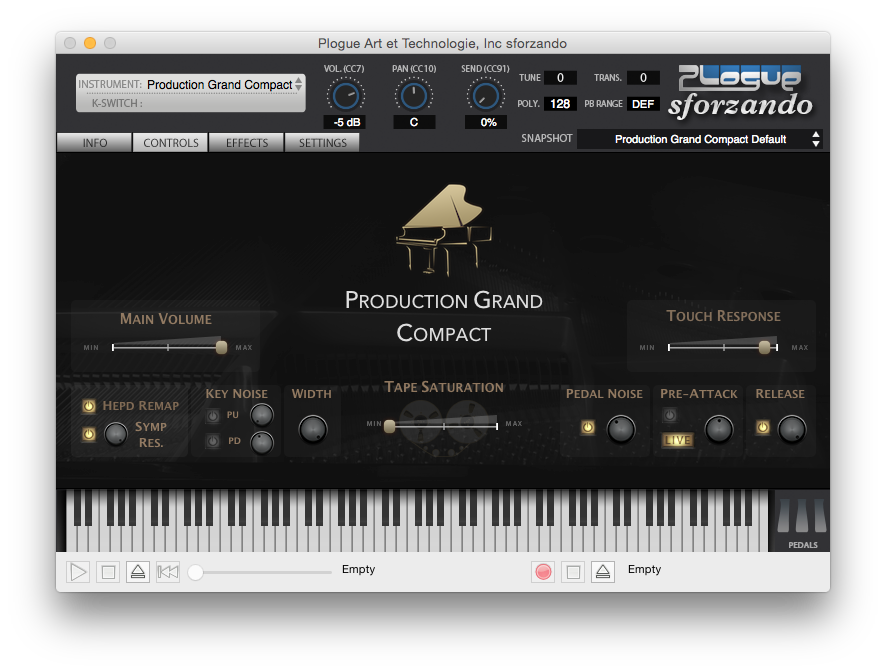This screenshot has width=886, height=672.
Task: Toggle the Pre-Attack LIVE button
Action: coord(677,440)
